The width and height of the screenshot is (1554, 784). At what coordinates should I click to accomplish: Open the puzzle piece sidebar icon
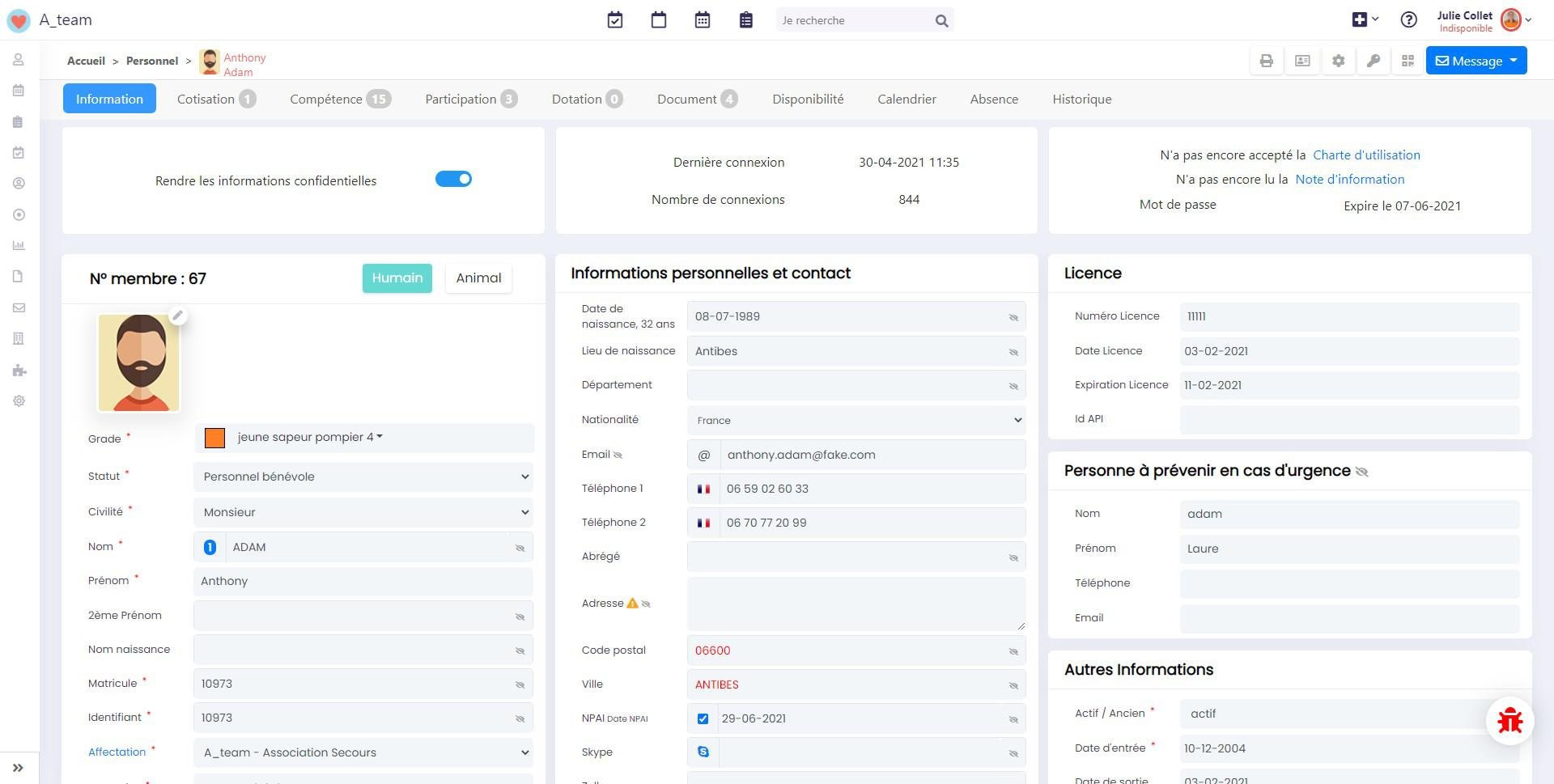tap(19, 371)
